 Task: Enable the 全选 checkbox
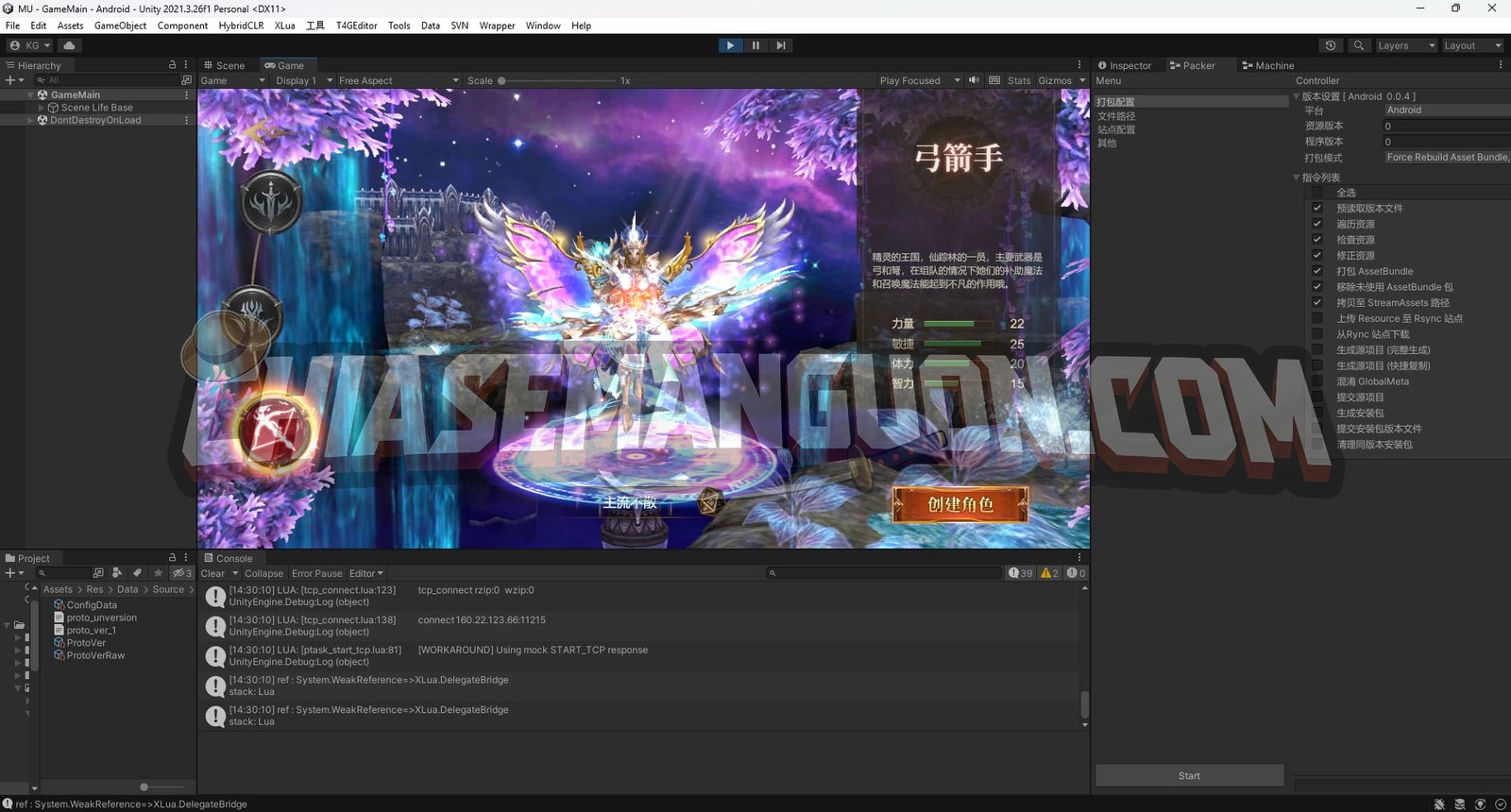tap(1316, 193)
